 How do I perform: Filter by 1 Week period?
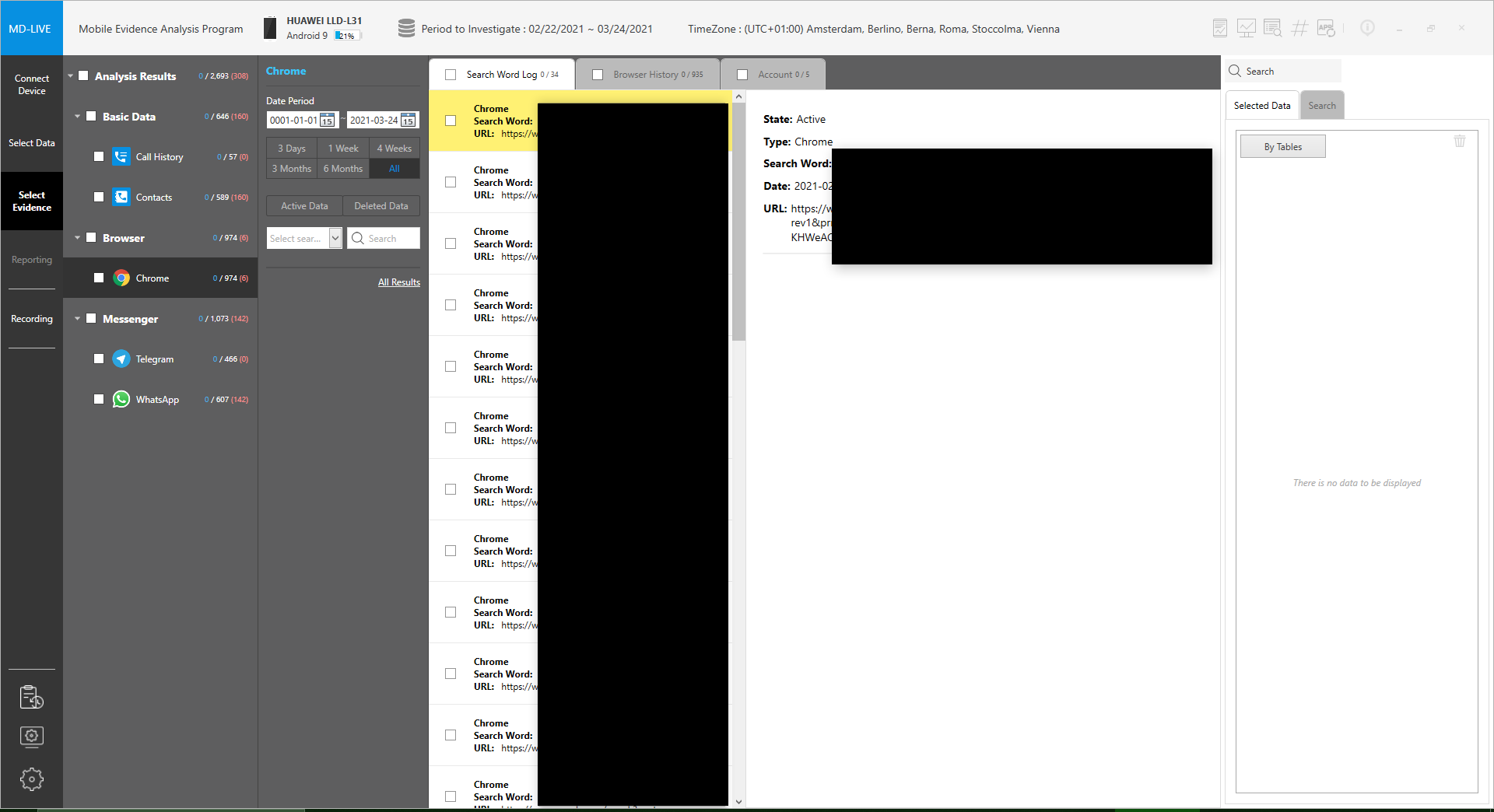click(343, 149)
